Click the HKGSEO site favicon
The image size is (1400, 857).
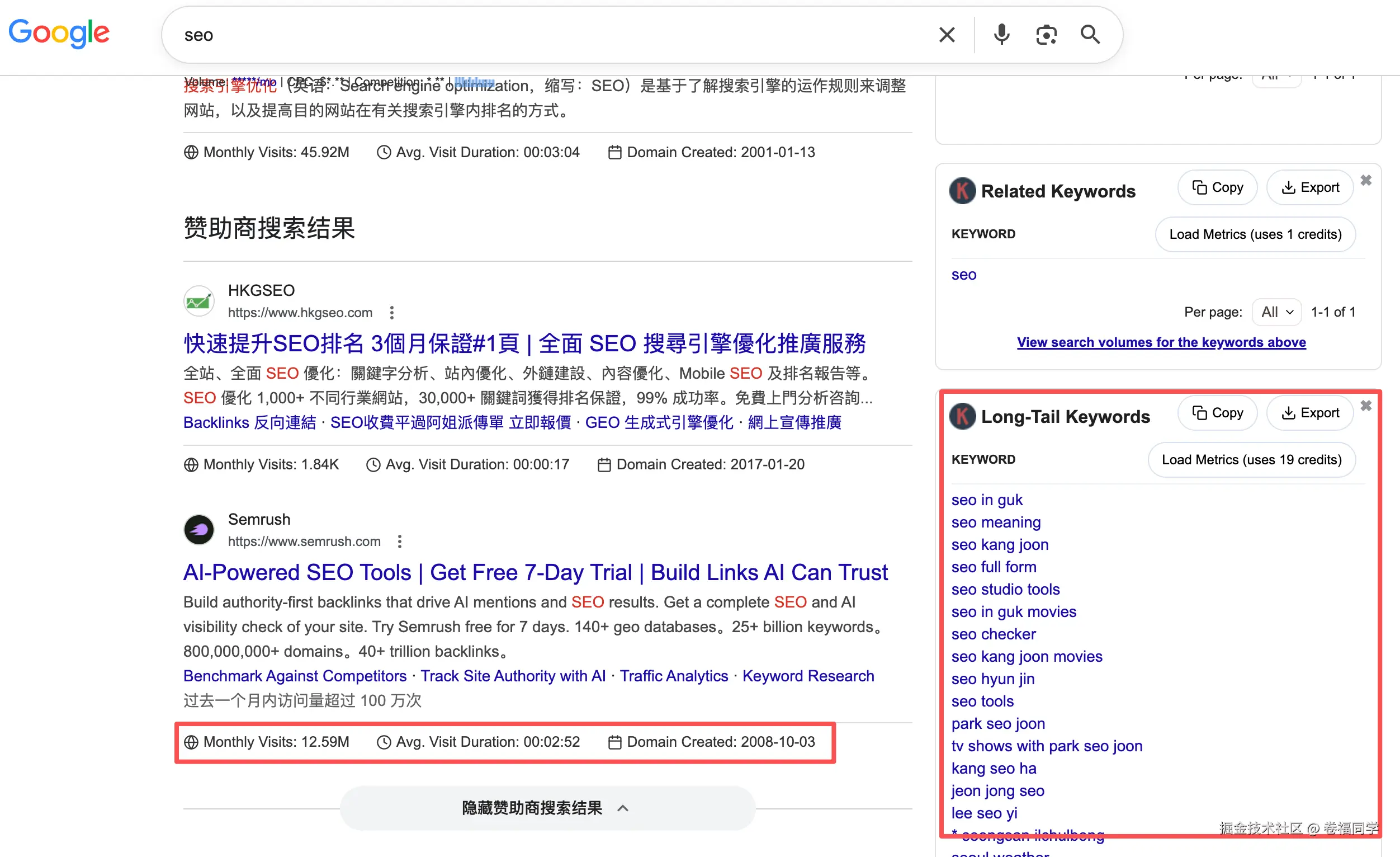199,300
